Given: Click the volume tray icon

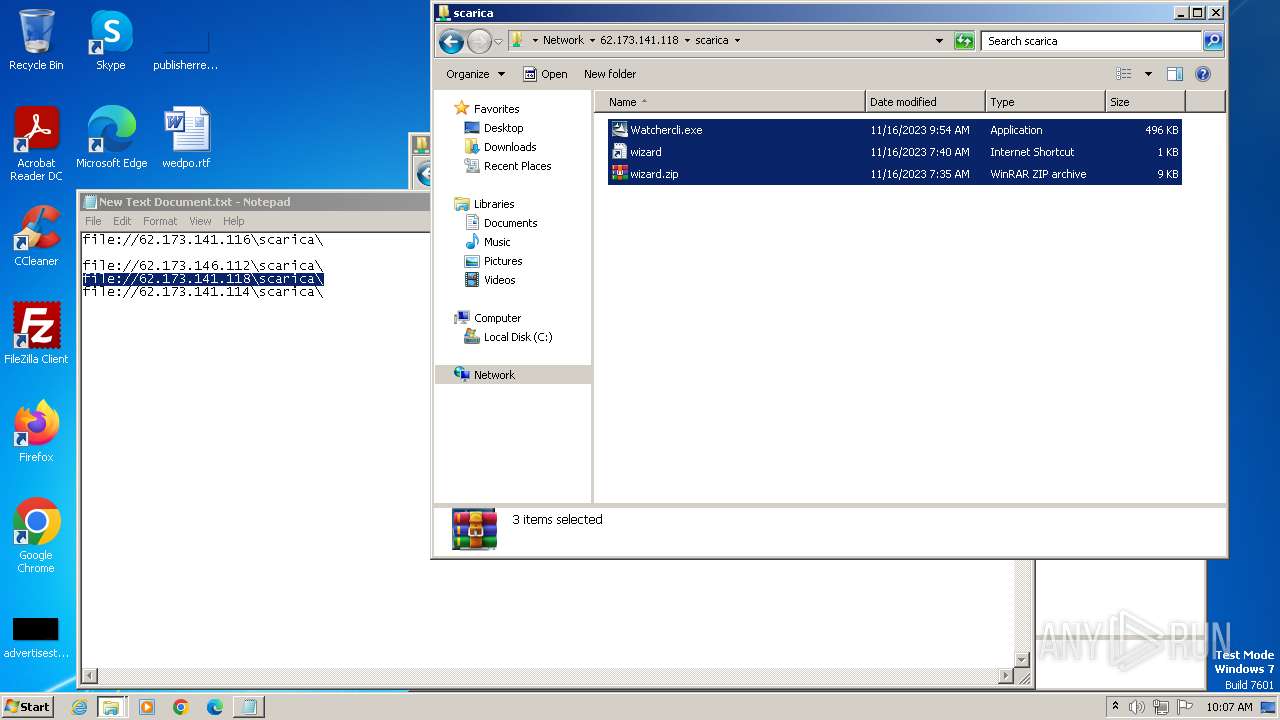Looking at the screenshot, I should tap(1137, 707).
